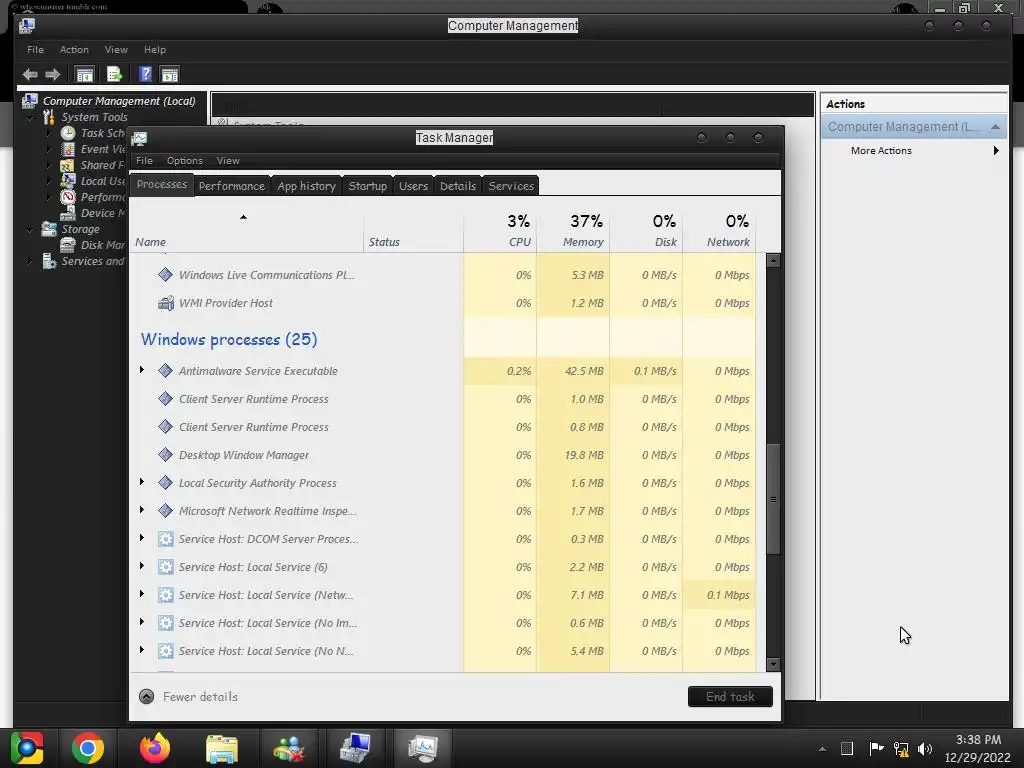Click the End task button
1024x768 pixels.
tap(730, 697)
